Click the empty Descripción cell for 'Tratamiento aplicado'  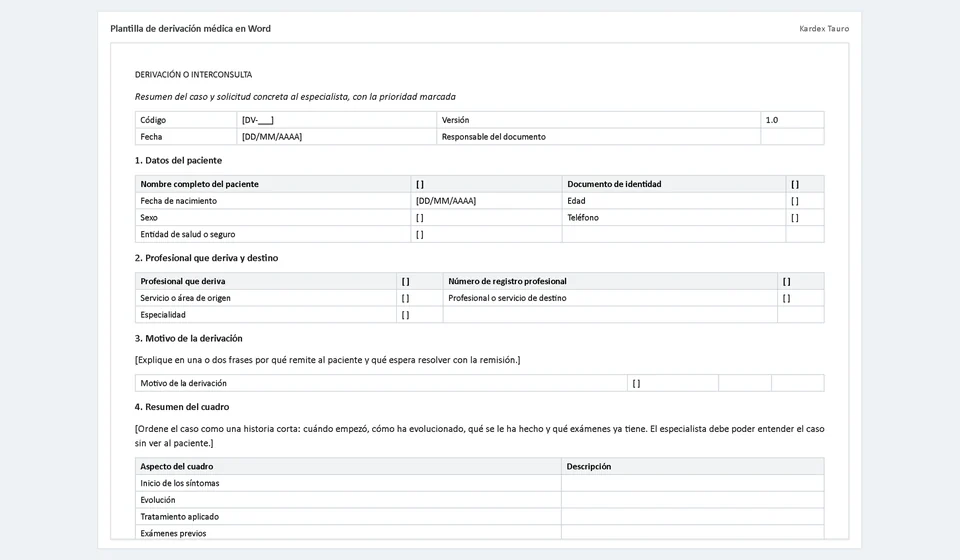[692, 517]
